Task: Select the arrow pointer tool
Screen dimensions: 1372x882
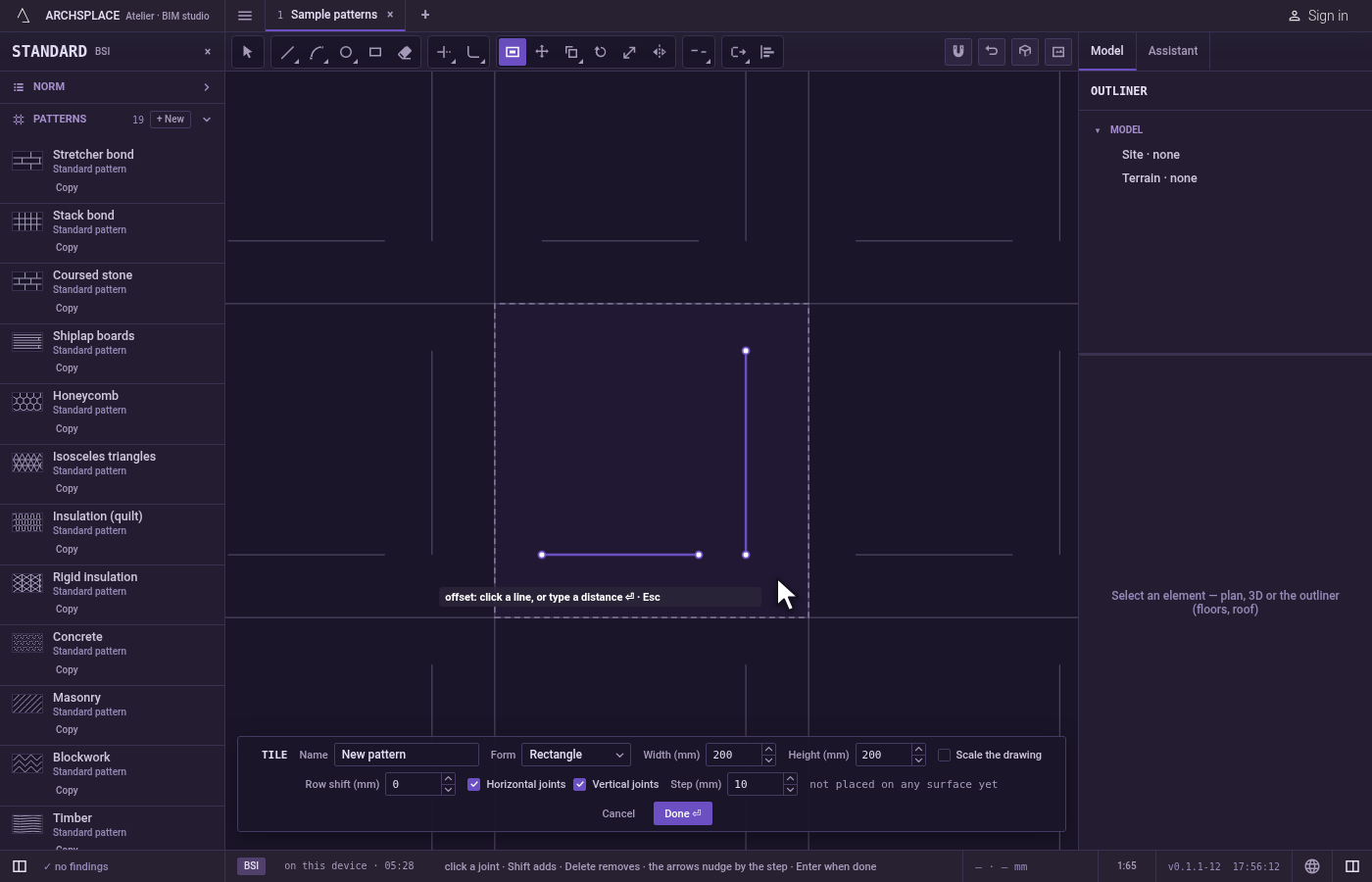Action: coord(247,52)
